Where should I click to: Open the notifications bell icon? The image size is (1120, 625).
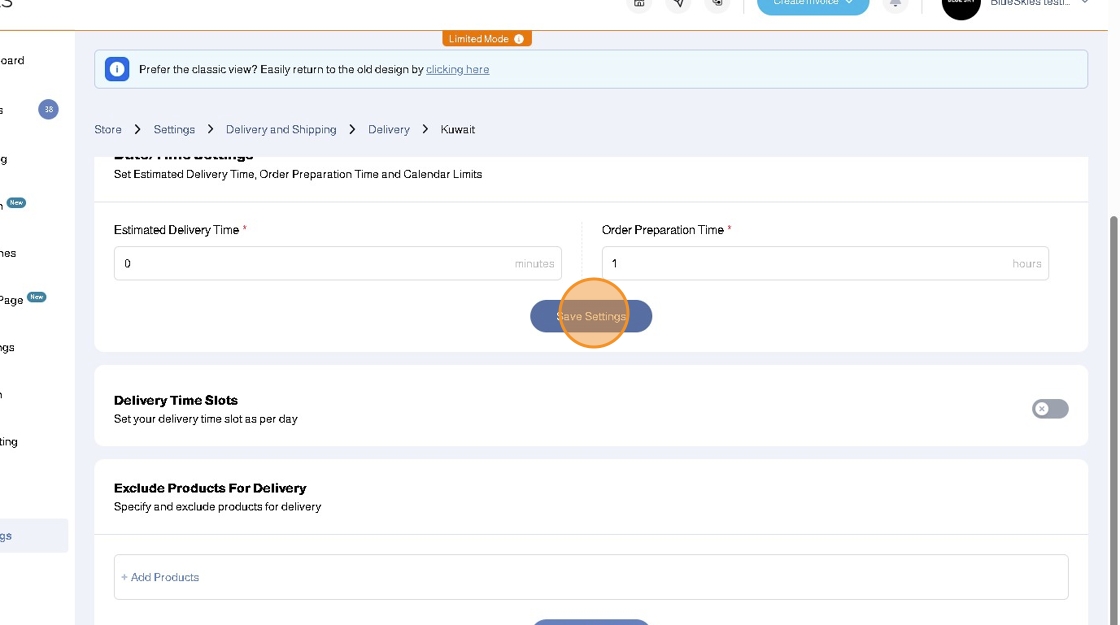895,3
